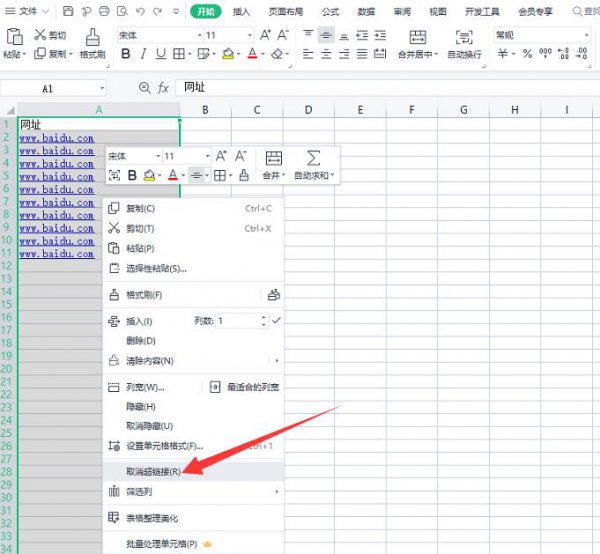Click top align icon in ribbon

pyautogui.click(x=308, y=35)
